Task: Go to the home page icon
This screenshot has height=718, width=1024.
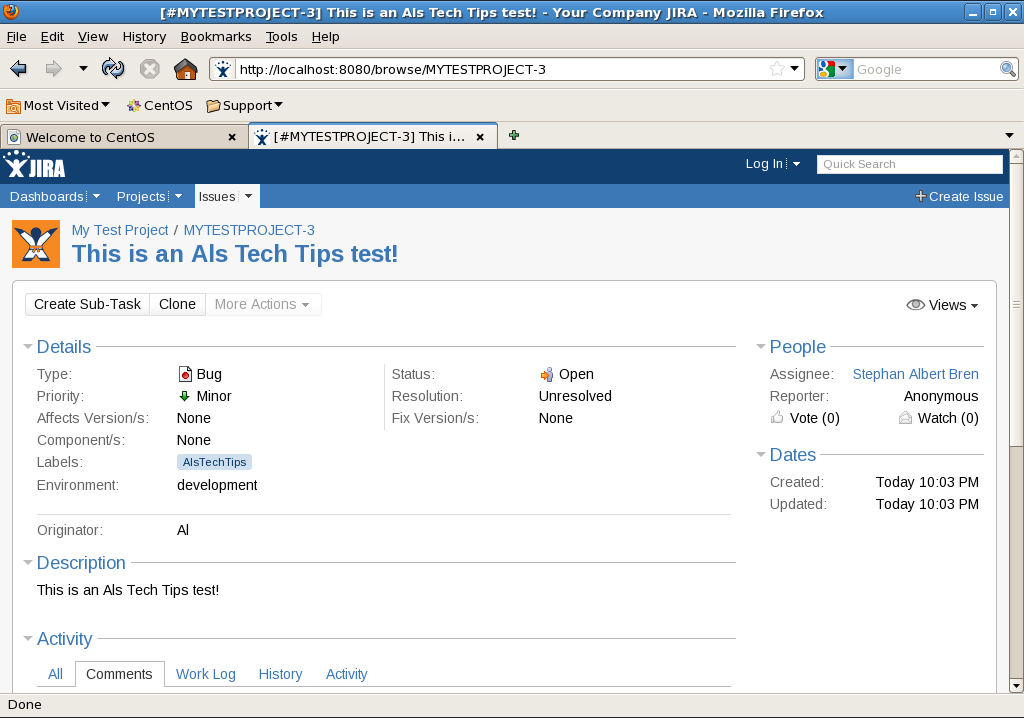Action: pyautogui.click(x=185, y=69)
